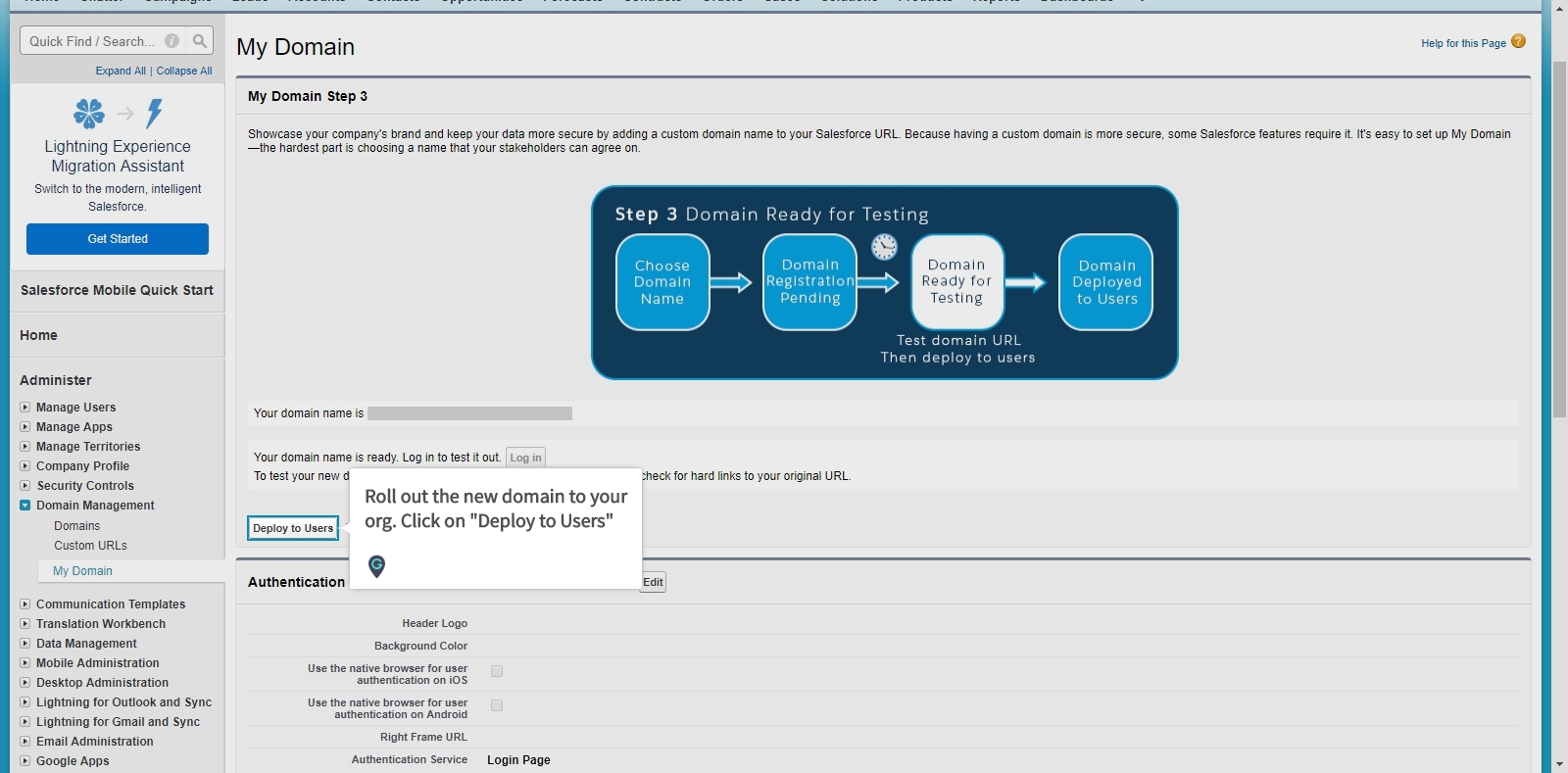Screen dimensions: 1568x773
Task: Expand the Mobile Administration section
Action: point(25,662)
